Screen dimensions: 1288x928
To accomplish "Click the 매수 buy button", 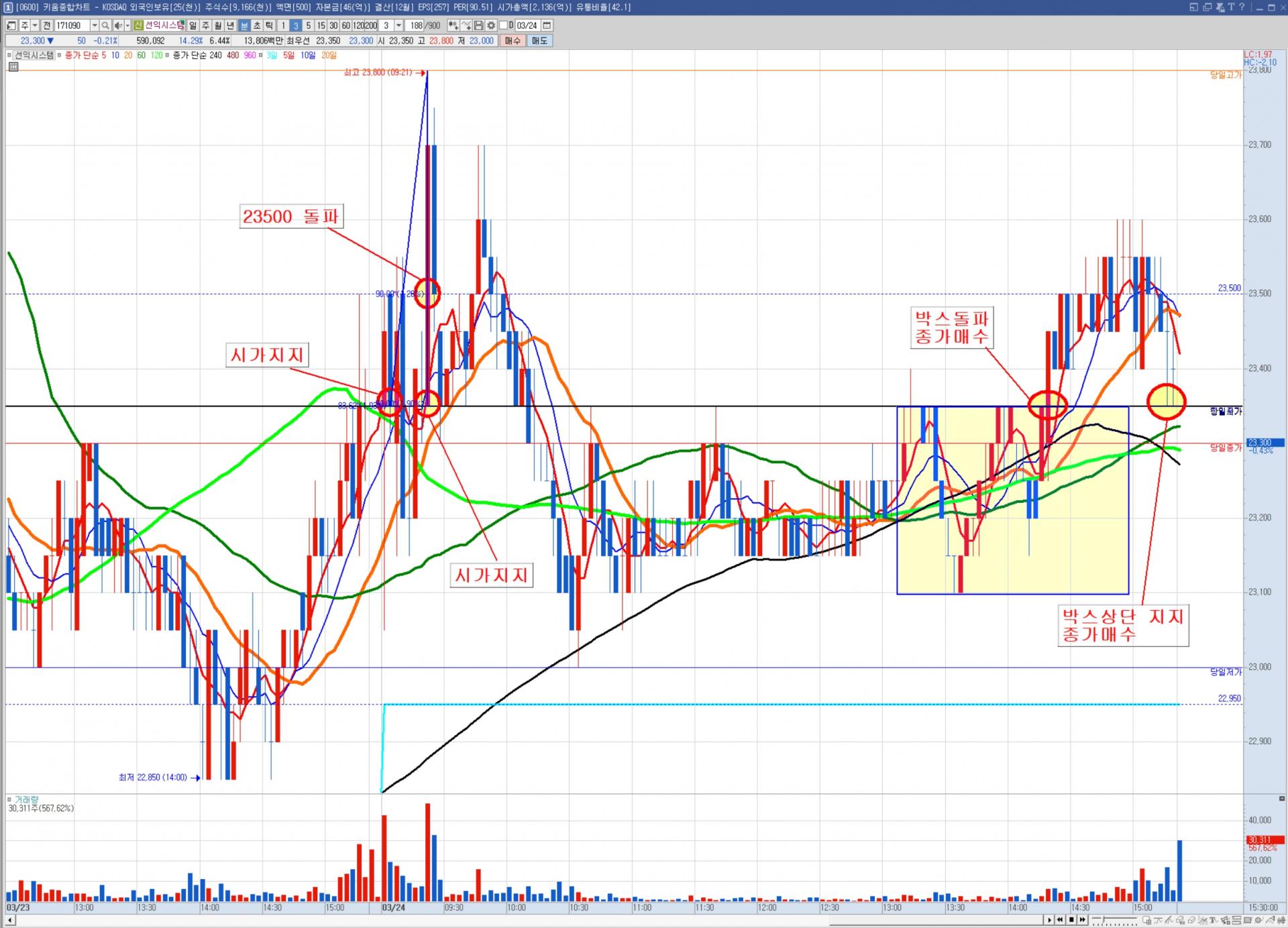I will coord(513,41).
